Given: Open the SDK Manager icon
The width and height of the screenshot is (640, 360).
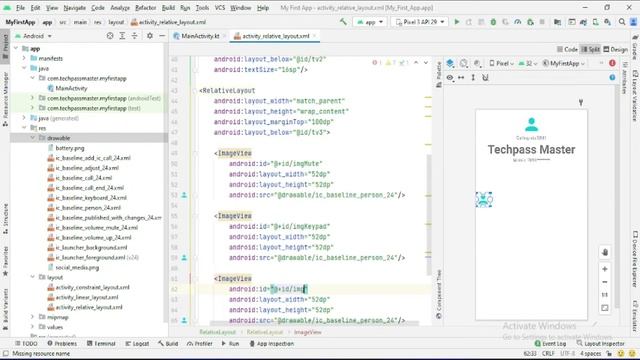Looking at the screenshot, I should point(608,22).
